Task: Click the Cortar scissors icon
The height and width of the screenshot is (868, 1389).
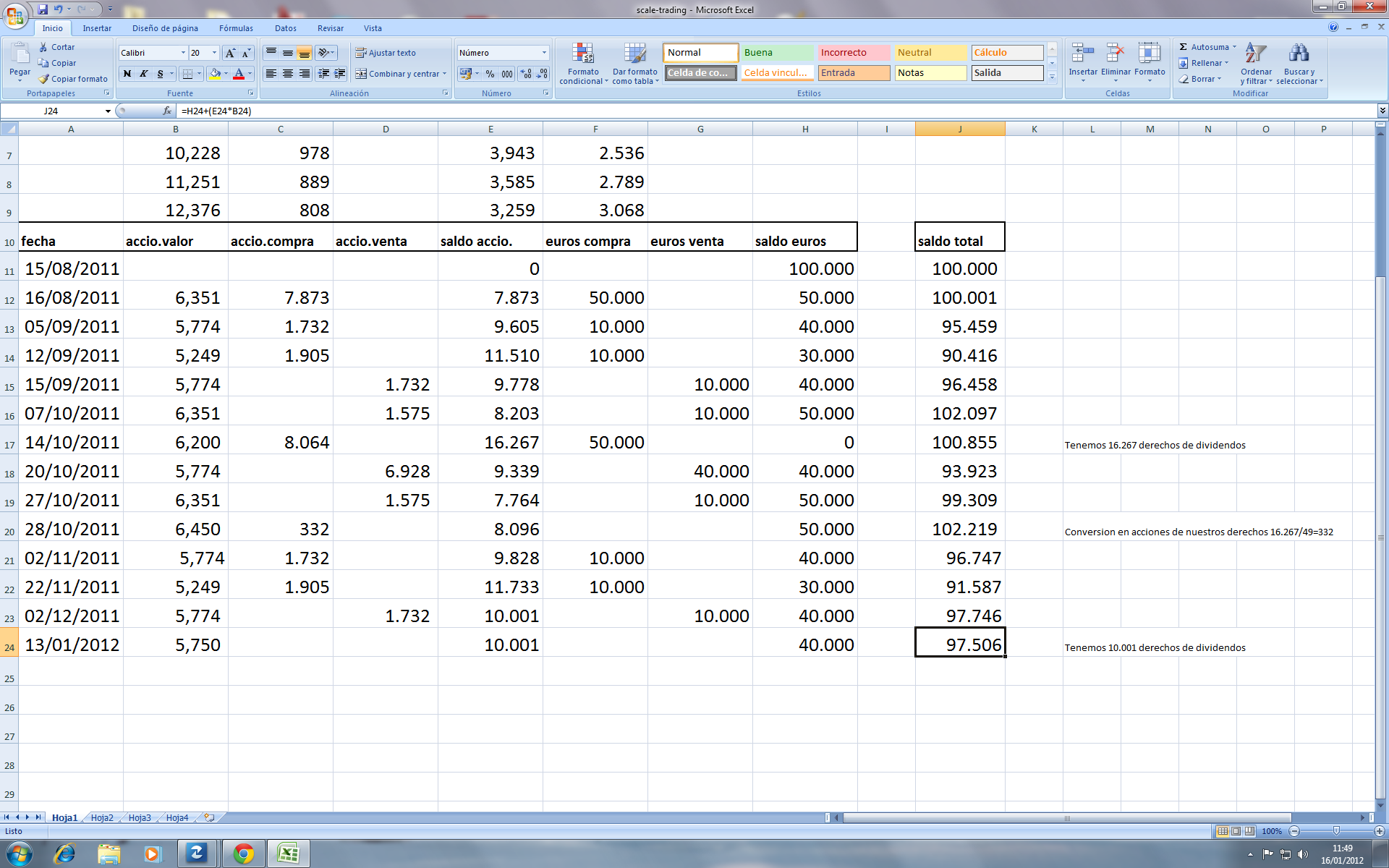Action: click(x=44, y=47)
